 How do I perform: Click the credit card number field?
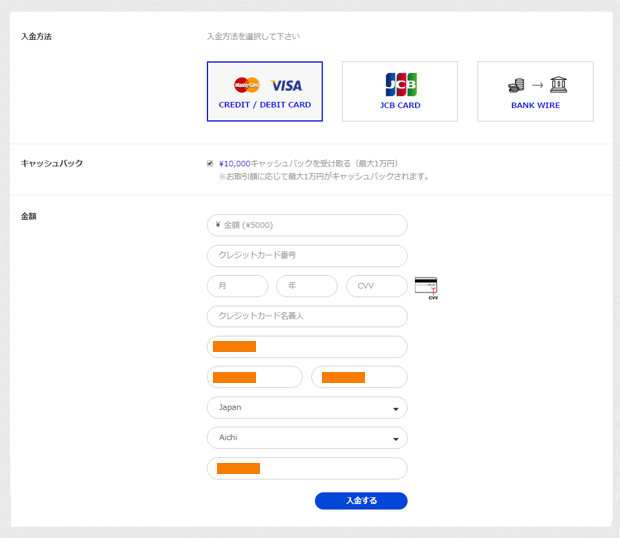coord(307,256)
